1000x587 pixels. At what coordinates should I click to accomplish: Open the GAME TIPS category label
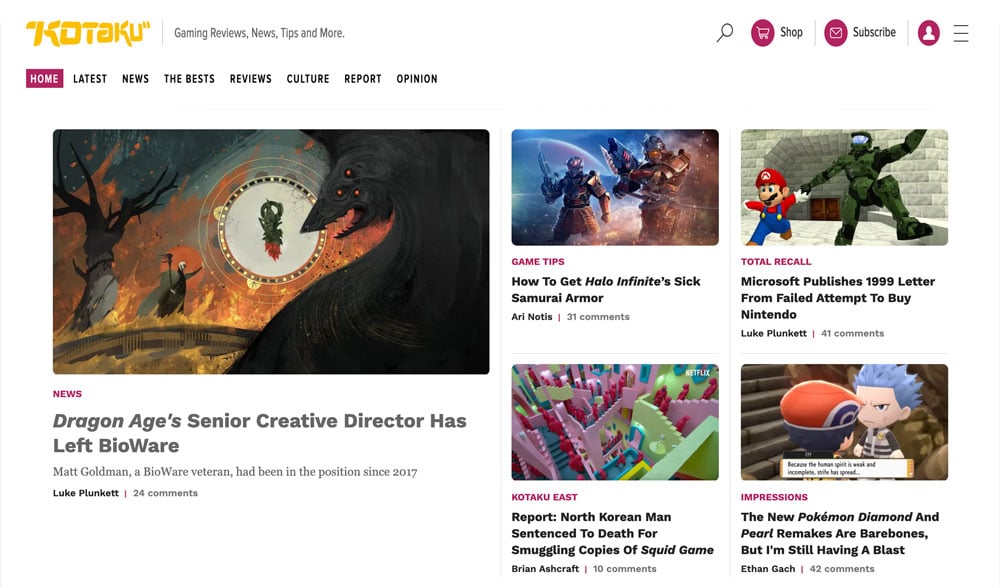pos(536,261)
